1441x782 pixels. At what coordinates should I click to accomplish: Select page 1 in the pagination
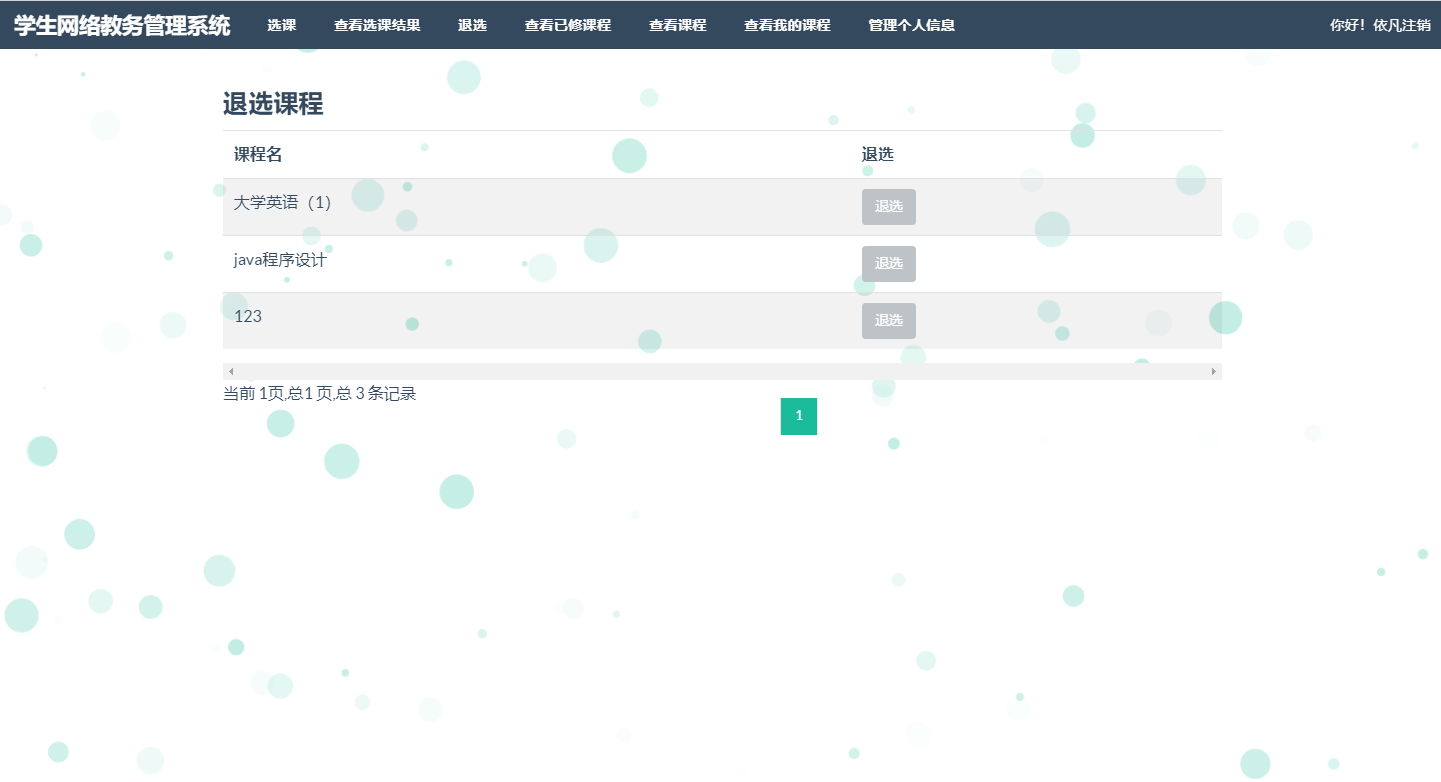click(x=798, y=416)
